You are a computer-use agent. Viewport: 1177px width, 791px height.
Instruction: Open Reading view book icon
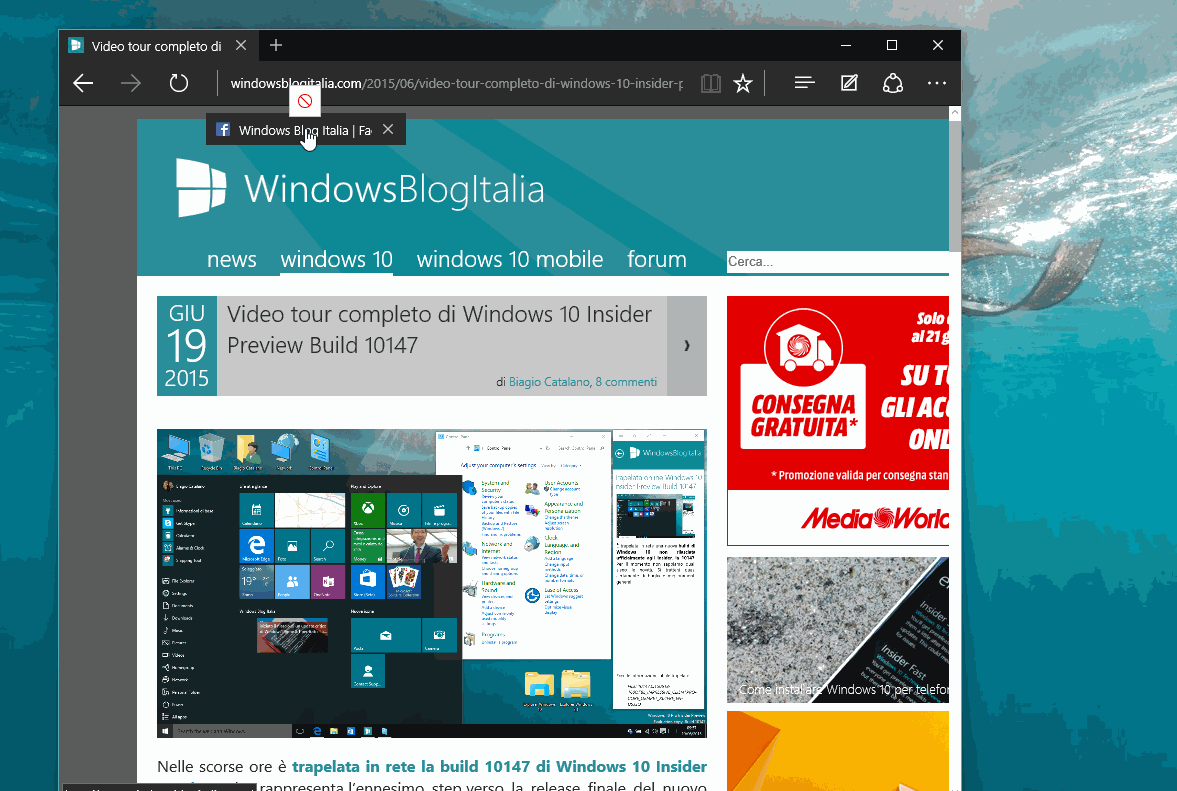point(710,83)
